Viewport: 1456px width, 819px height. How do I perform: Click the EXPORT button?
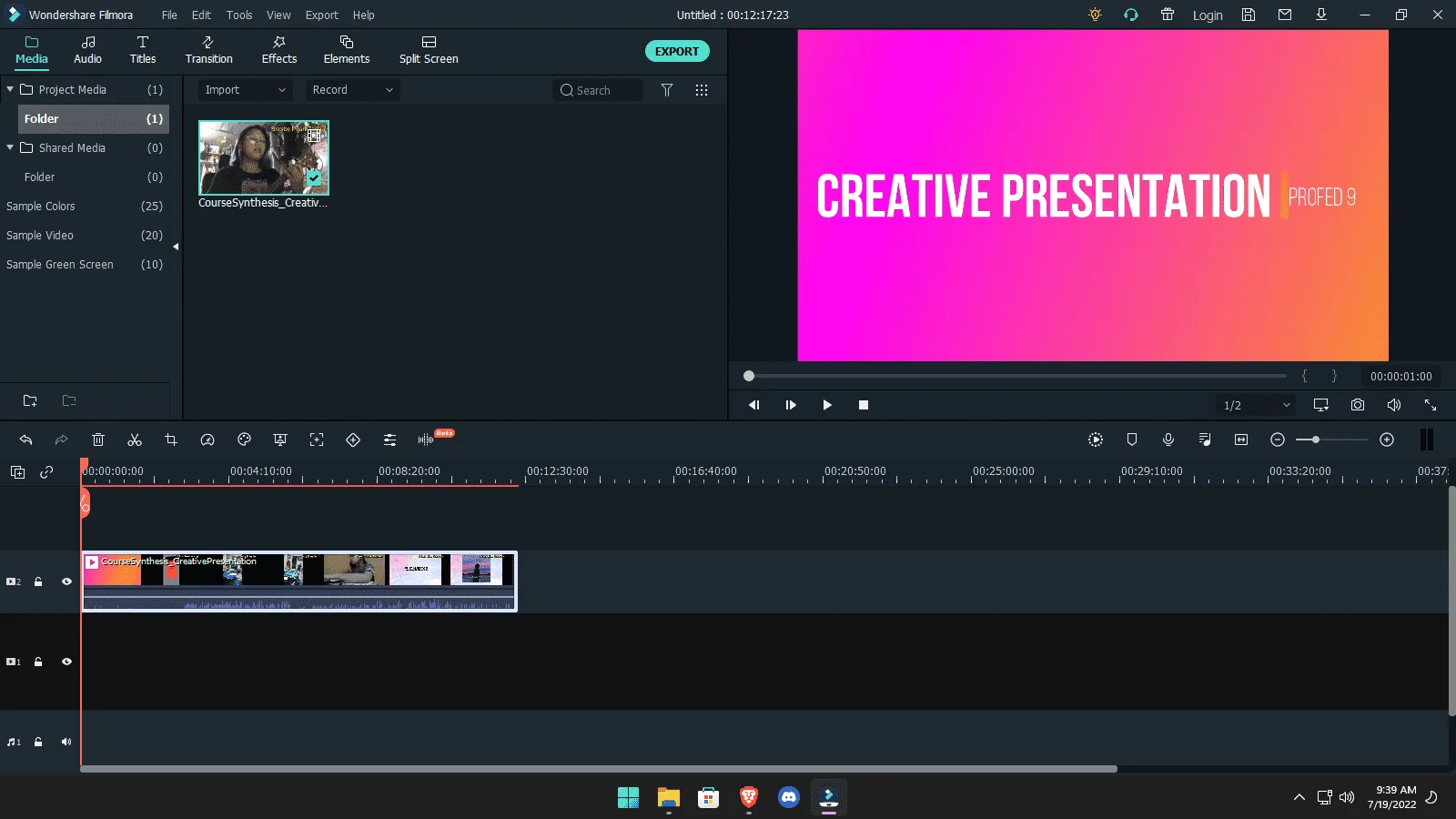click(x=677, y=51)
